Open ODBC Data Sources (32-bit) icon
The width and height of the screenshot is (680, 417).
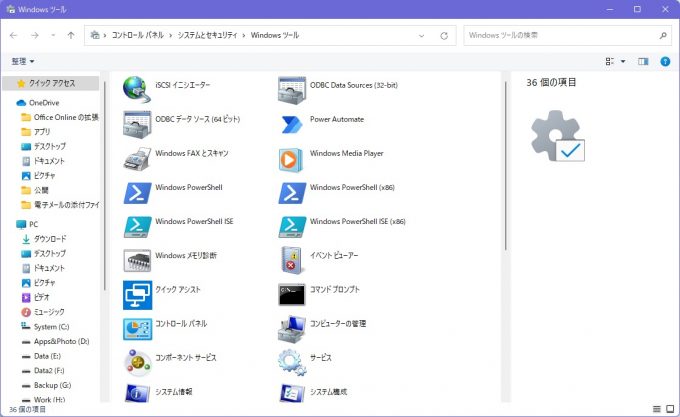pyautogui.click(x=292, y=90)
